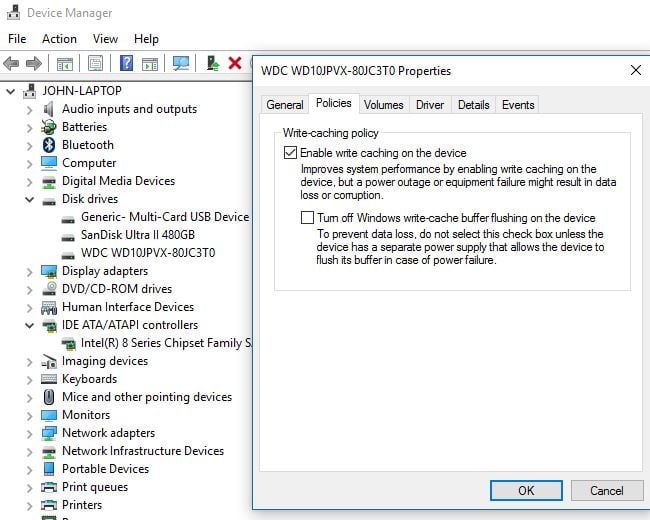This screenshot has width=650, height=520.
Task: Open the File menu
Action: [17, 39]
